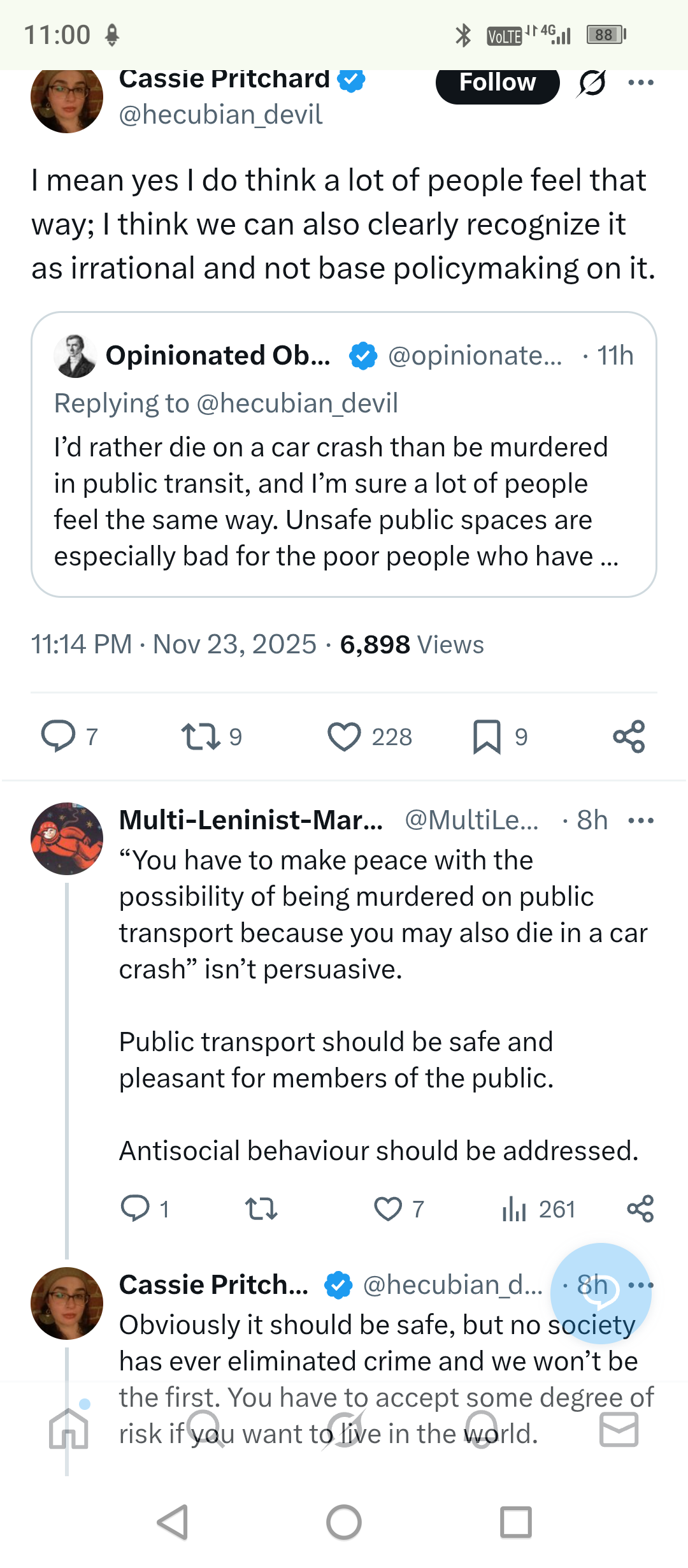This screenshot has width=688, height=1568.
Task: Repost Cassie Pritchard's main post
Action: pos(201,736)
